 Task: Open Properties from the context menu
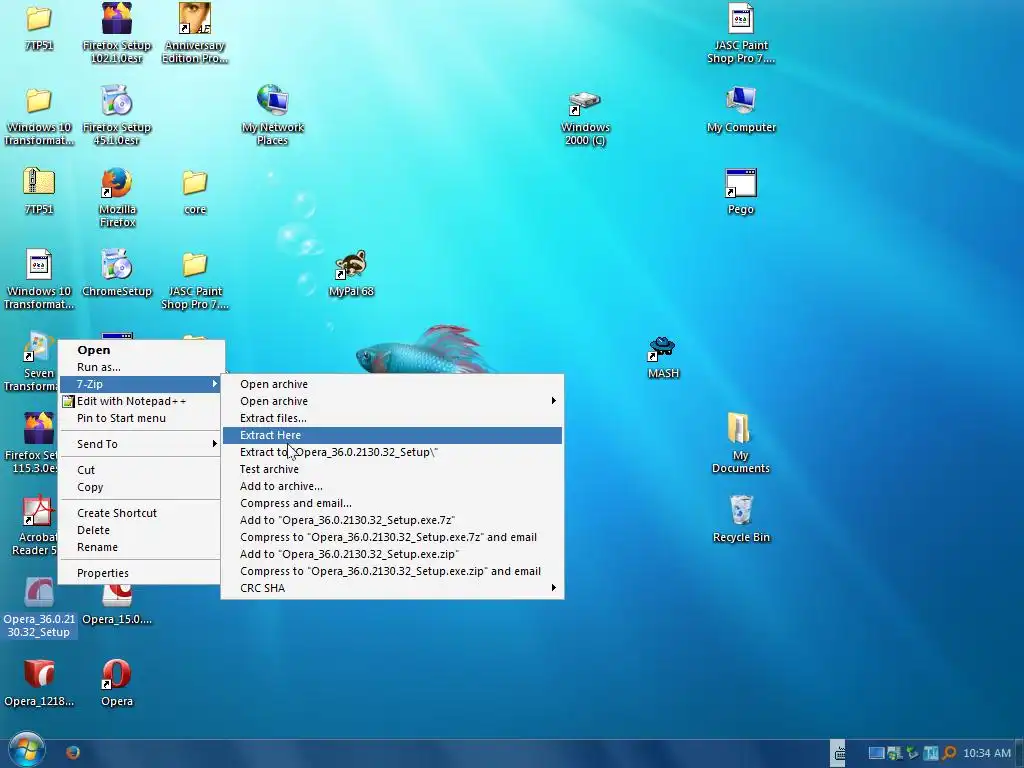click(x=140, y=573)
